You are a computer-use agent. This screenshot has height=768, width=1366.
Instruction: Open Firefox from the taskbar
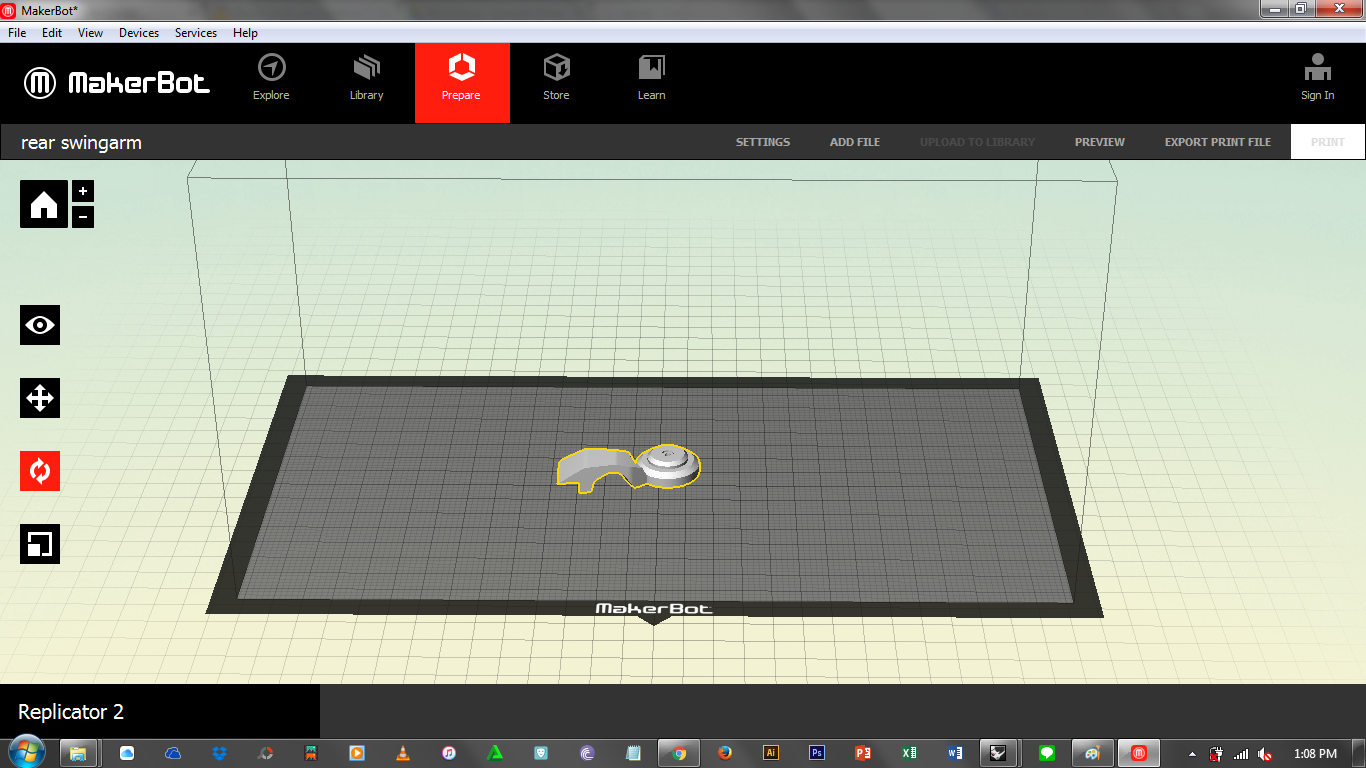(x=725, y=753)
